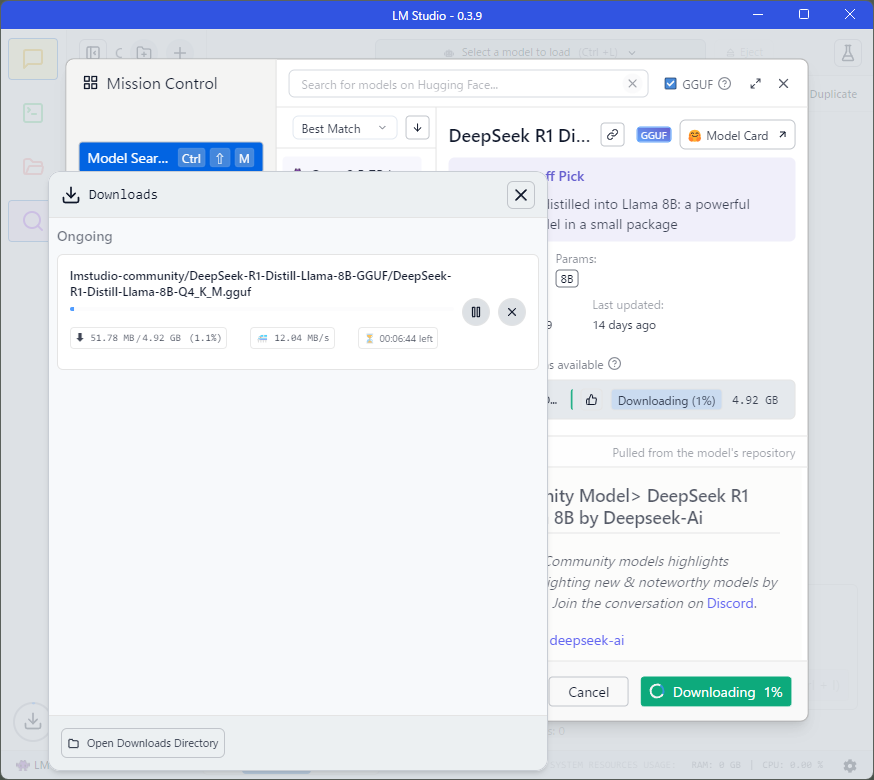Toggle sort direction arrow next to Best Match
874x780 pixels.
click(x=417, y=128)
